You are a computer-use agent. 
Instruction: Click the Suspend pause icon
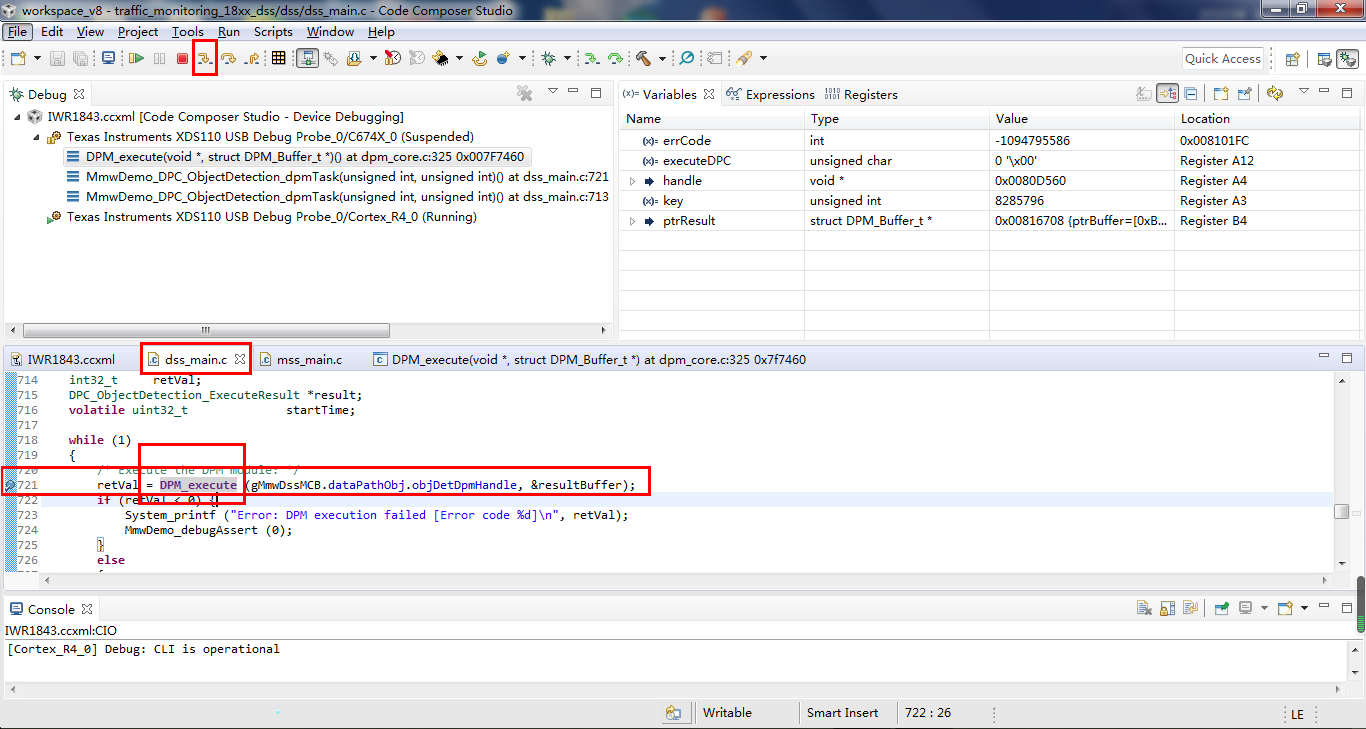coord(159,58)
